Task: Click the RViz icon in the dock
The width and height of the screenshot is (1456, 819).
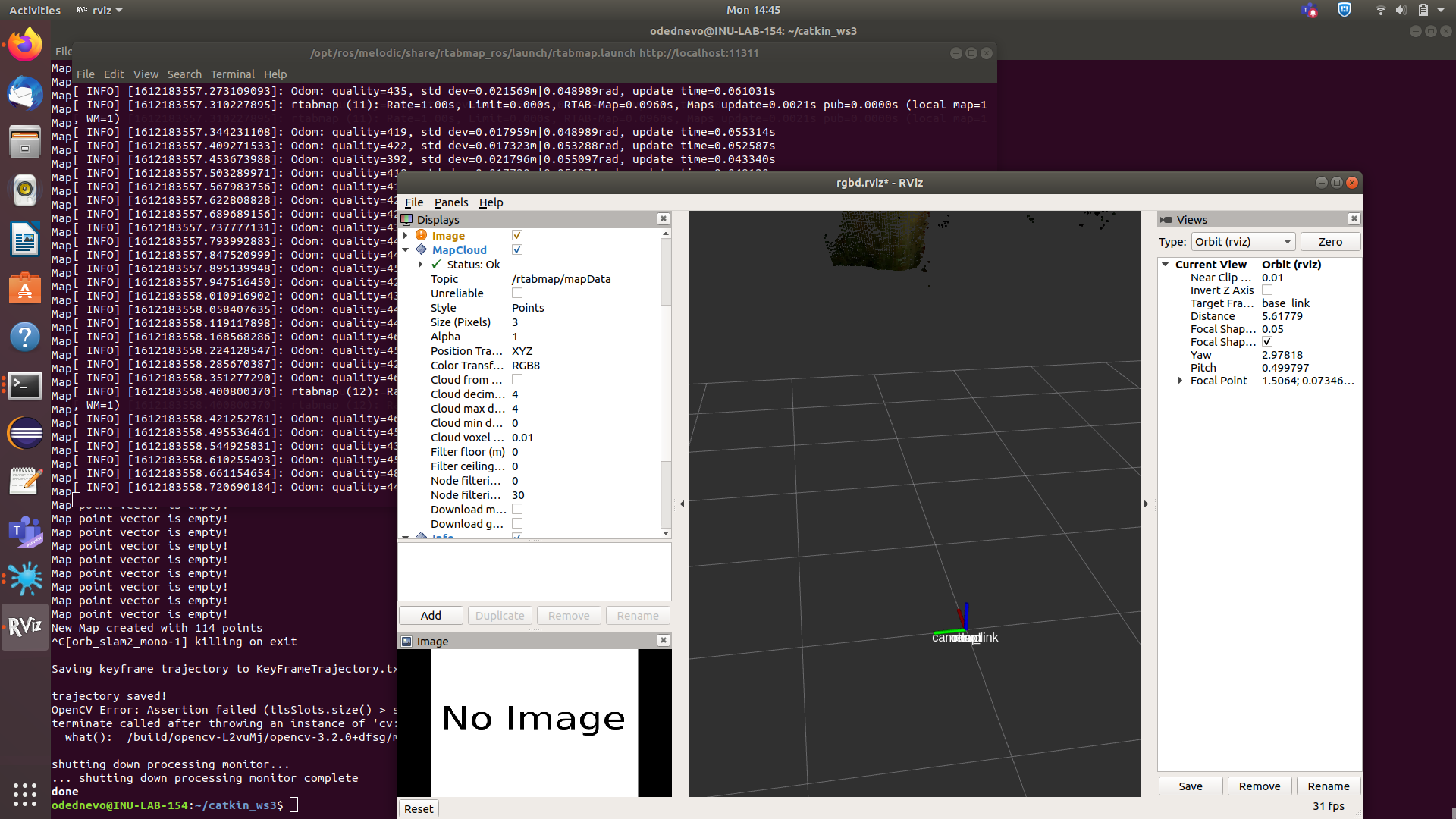Action: (25, 626)
